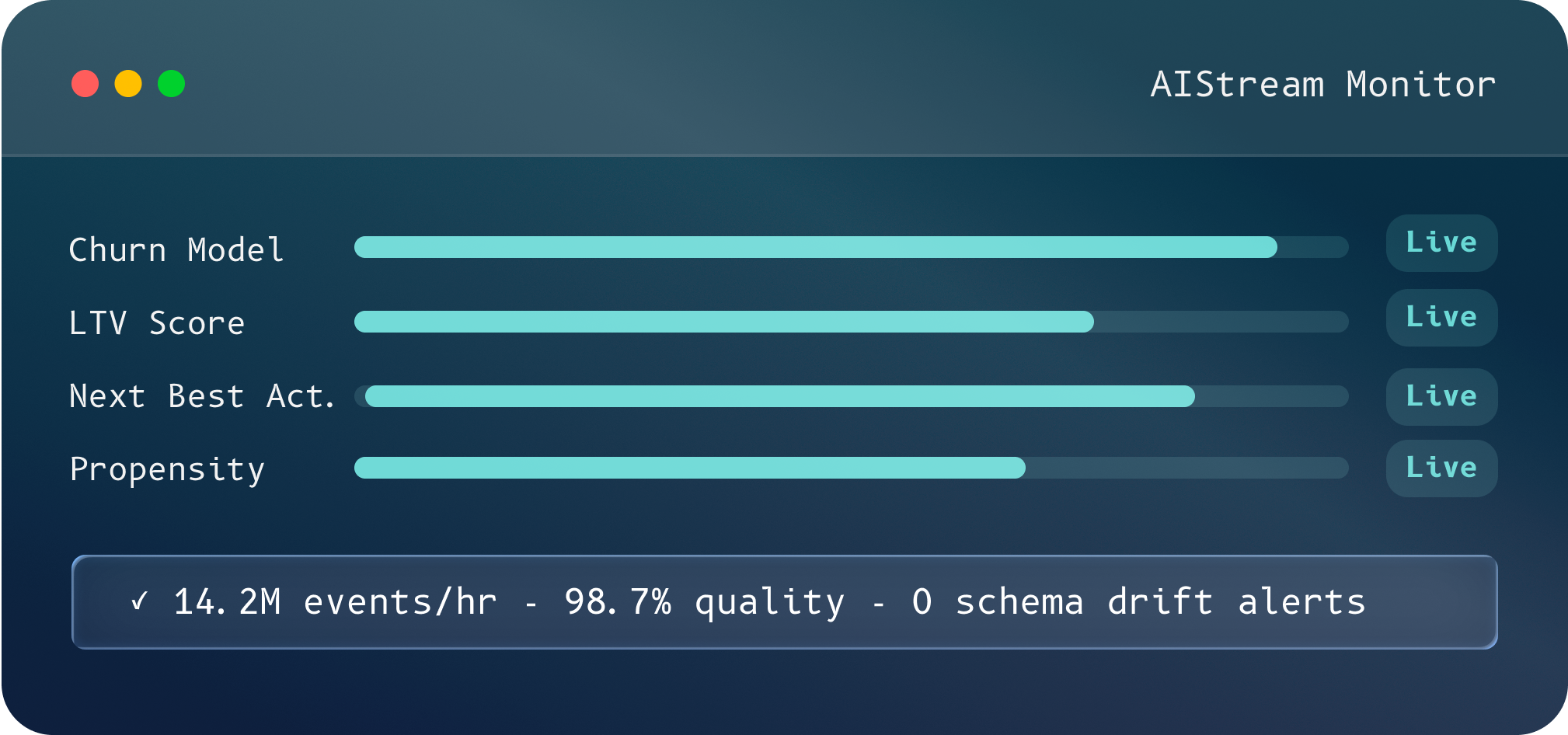Tap the Next Best Act. progress bar
This screenshot has height=735, width=1568.
tap(851, 396)
